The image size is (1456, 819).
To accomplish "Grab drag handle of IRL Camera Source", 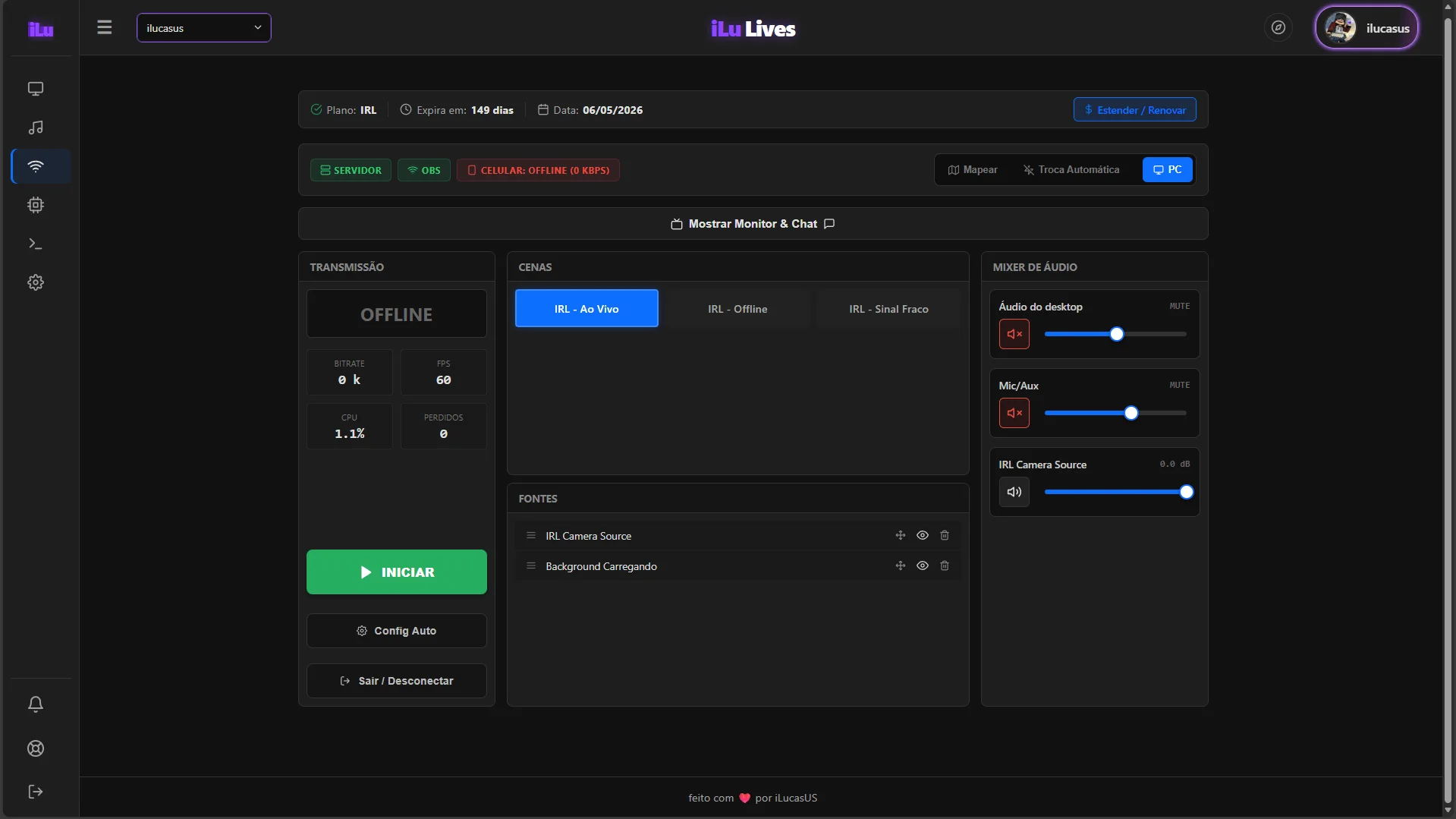I will point(531,536).
